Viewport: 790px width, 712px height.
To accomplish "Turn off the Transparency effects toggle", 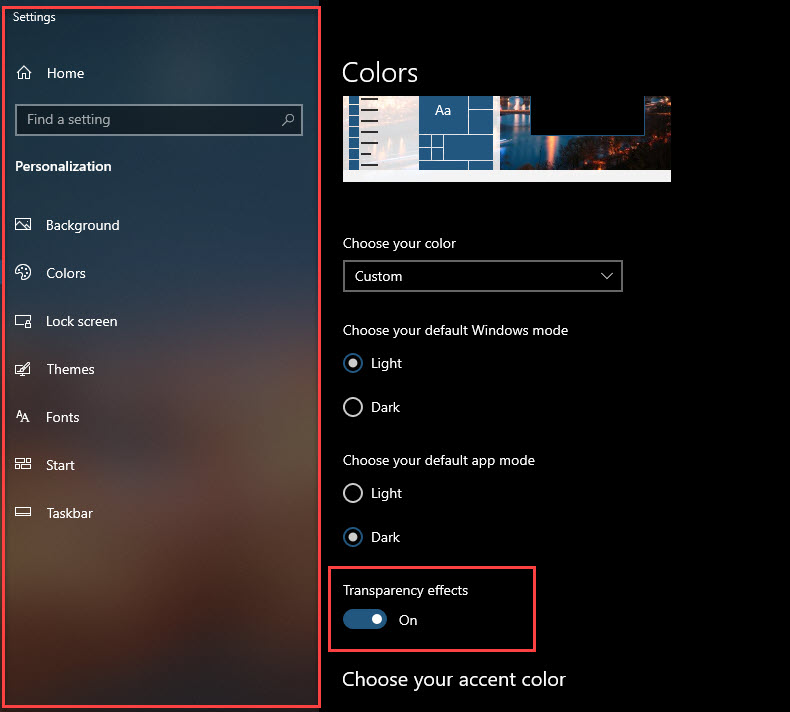I will coord(365,620).
